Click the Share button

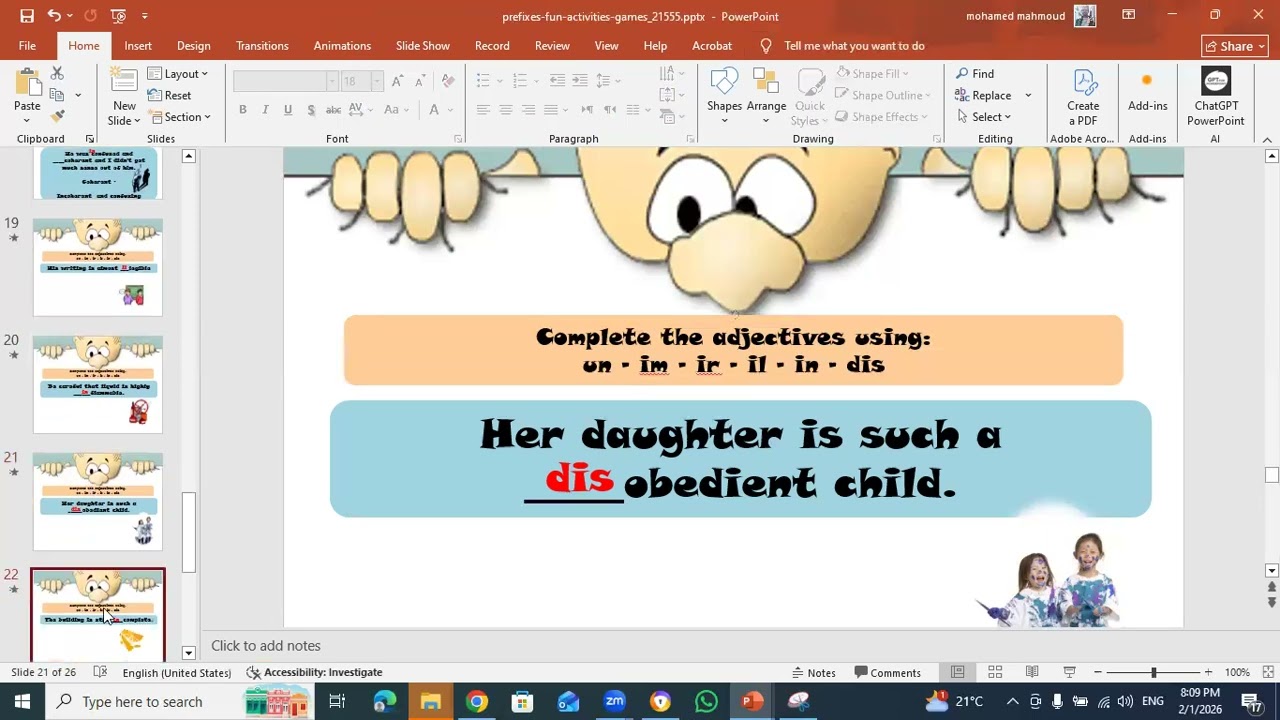(1235, 46)
